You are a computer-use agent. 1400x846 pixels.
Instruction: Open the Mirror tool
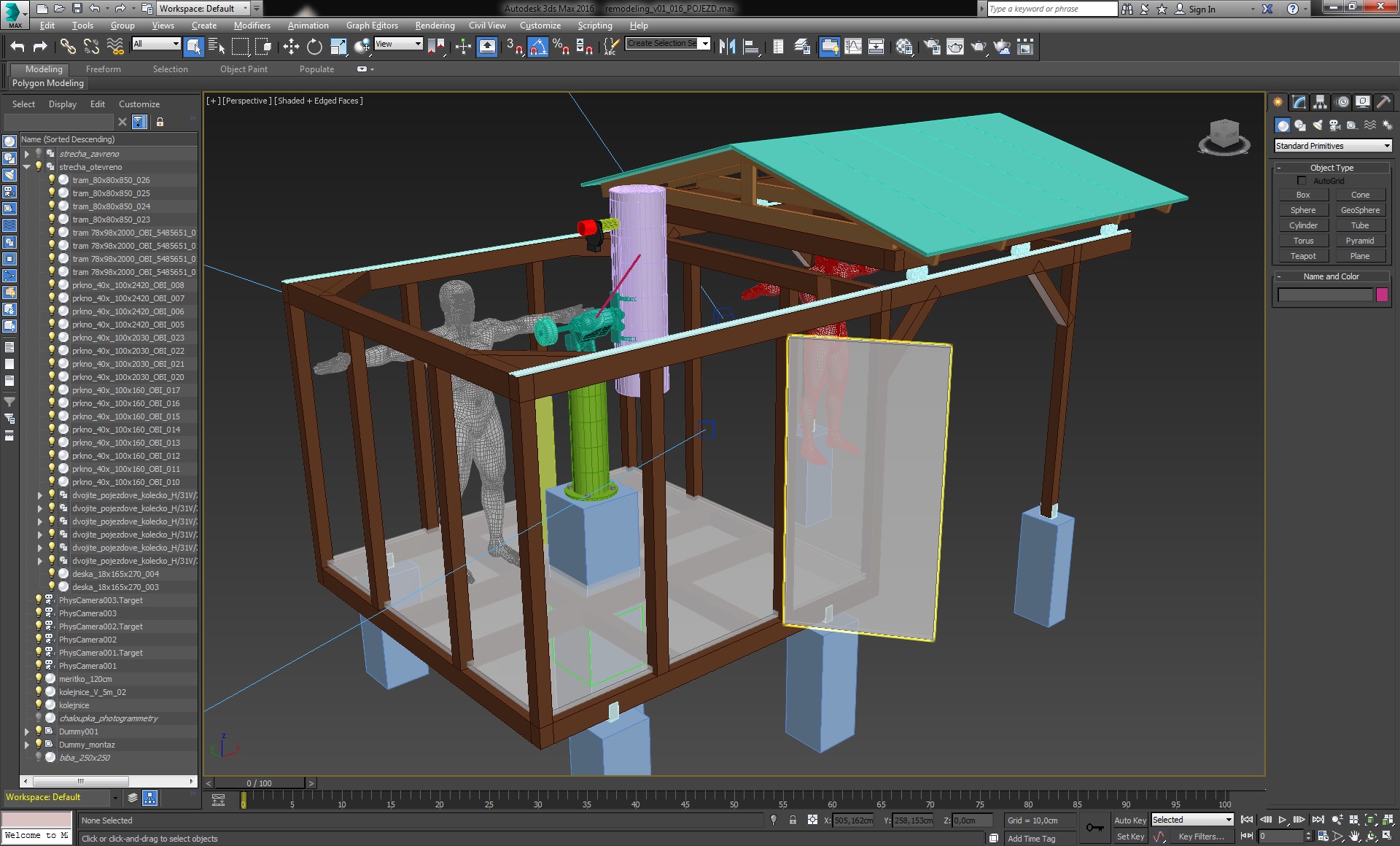pos(727,47)
